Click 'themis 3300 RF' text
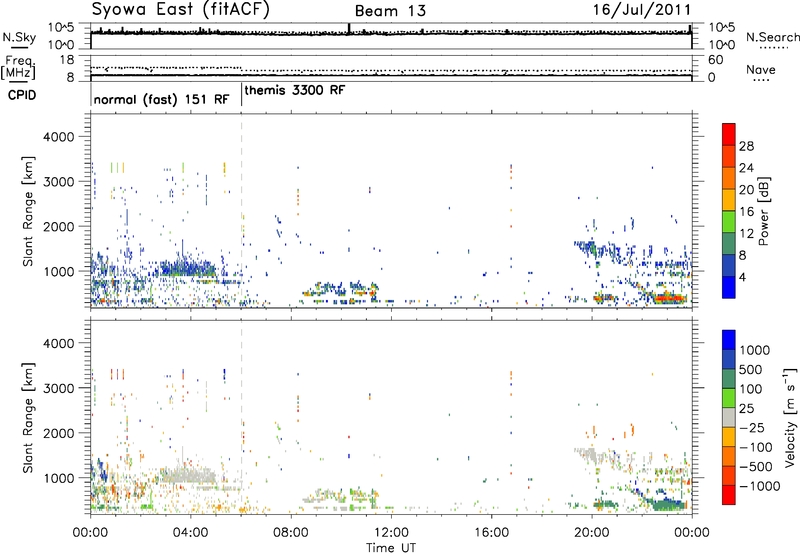Image resolution: width=800 pixels, height=554 pixels. pos(295,91)
